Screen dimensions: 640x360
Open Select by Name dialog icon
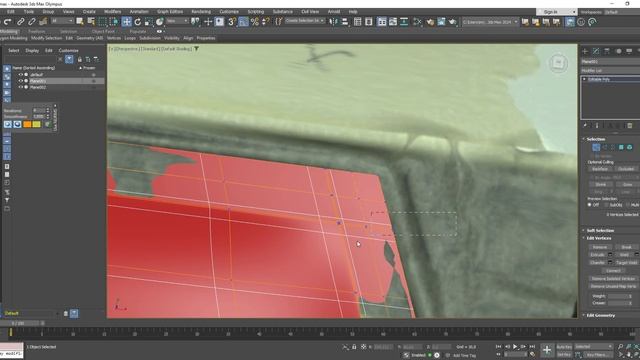click(91, 22)
